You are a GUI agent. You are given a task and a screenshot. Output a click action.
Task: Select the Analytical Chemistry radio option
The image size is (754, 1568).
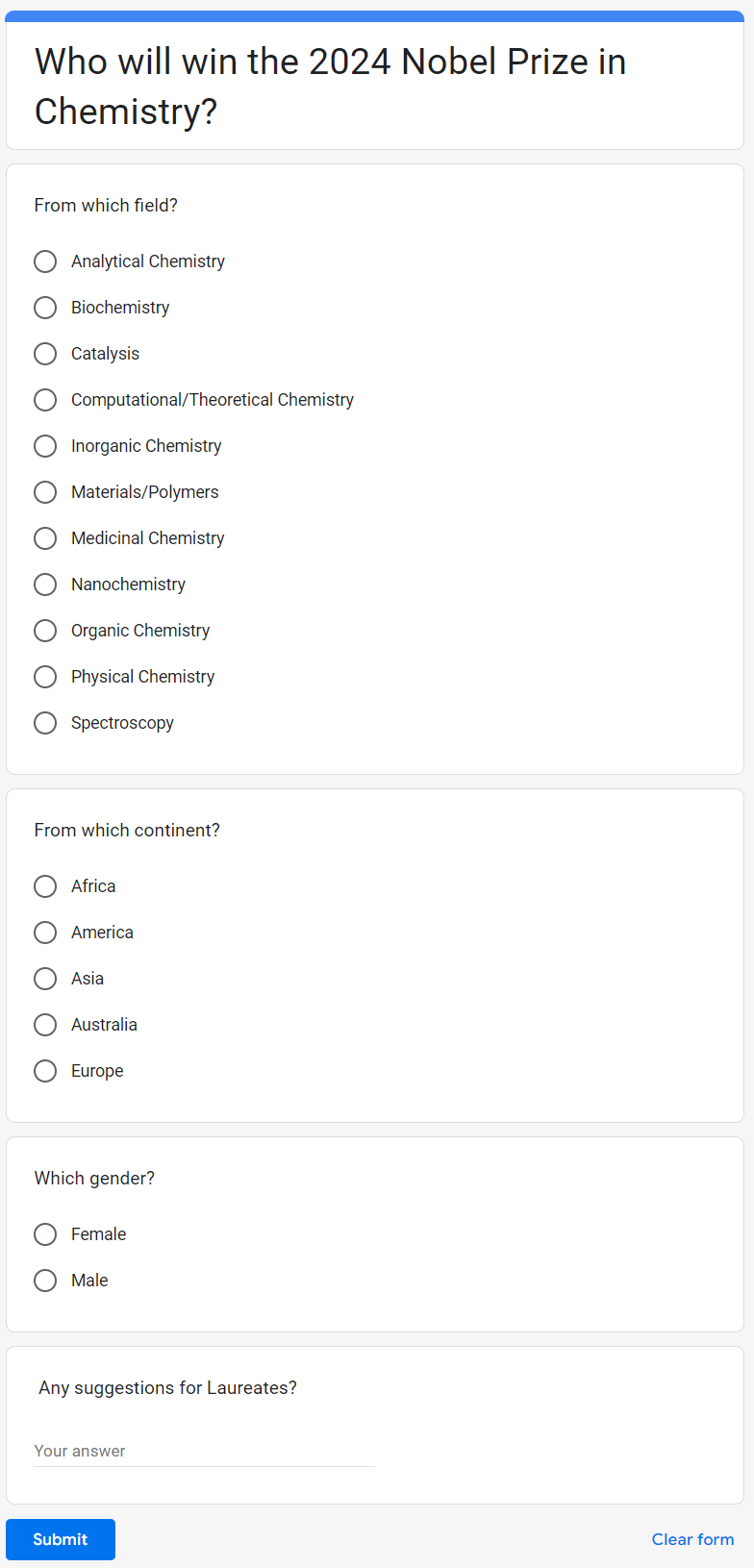tap(45, 261)
